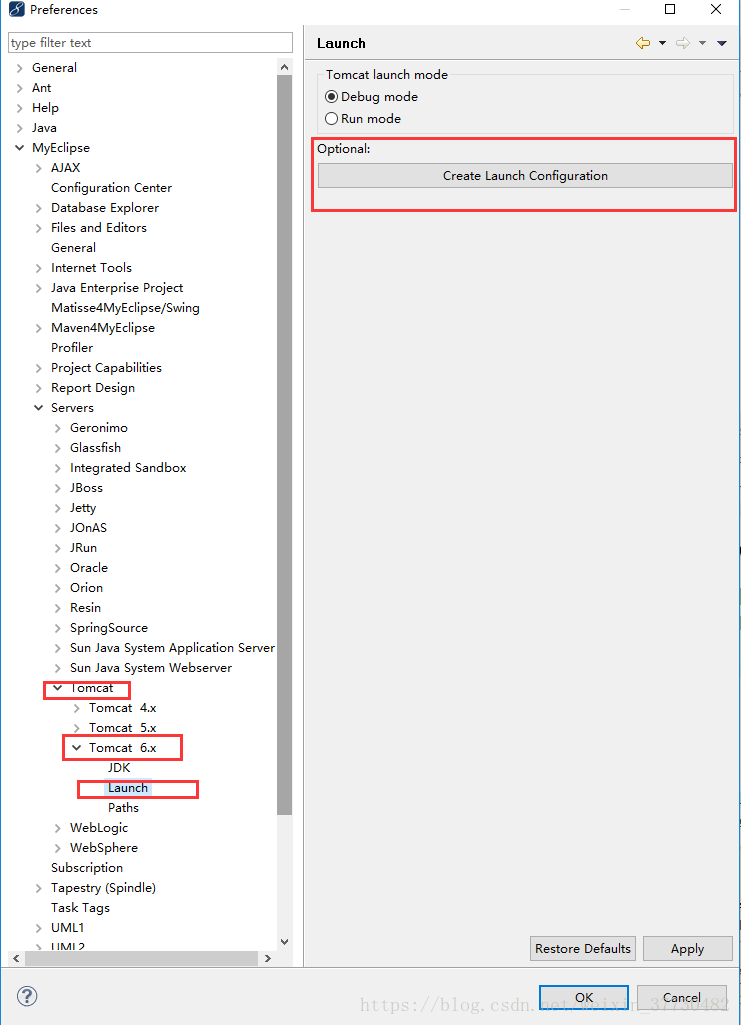Select Files and Editors tree item
The width and height of the screenshot is (741, 1025).
[x=99, y=227]
